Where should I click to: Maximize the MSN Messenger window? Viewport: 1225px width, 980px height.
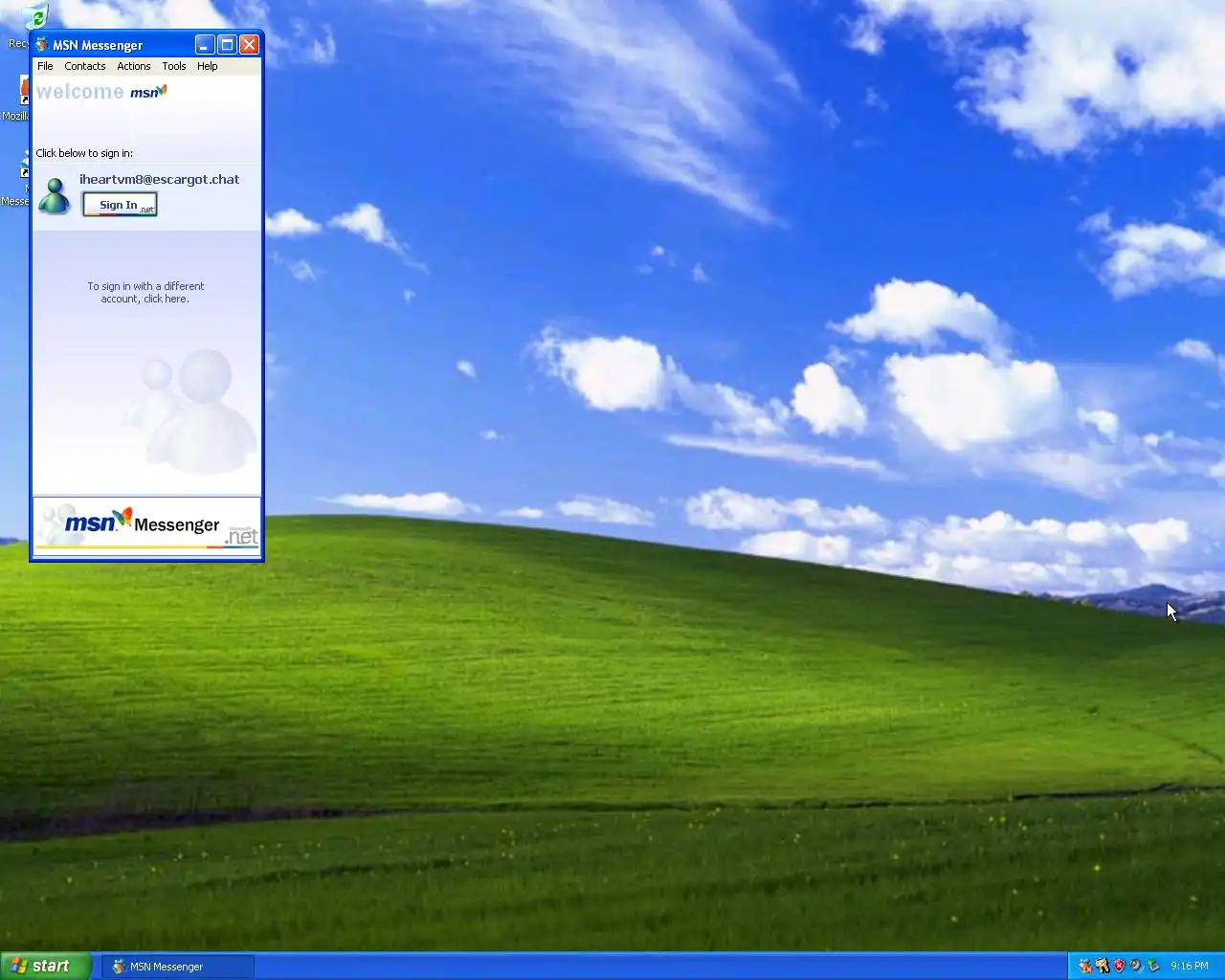click(227, 45)
